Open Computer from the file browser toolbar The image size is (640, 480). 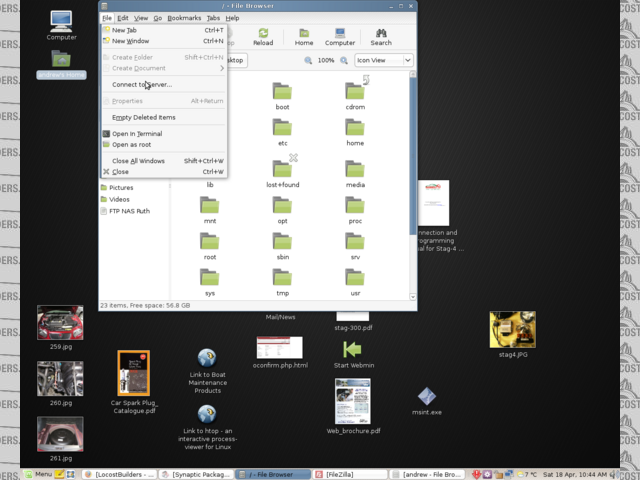click(340, 36)
